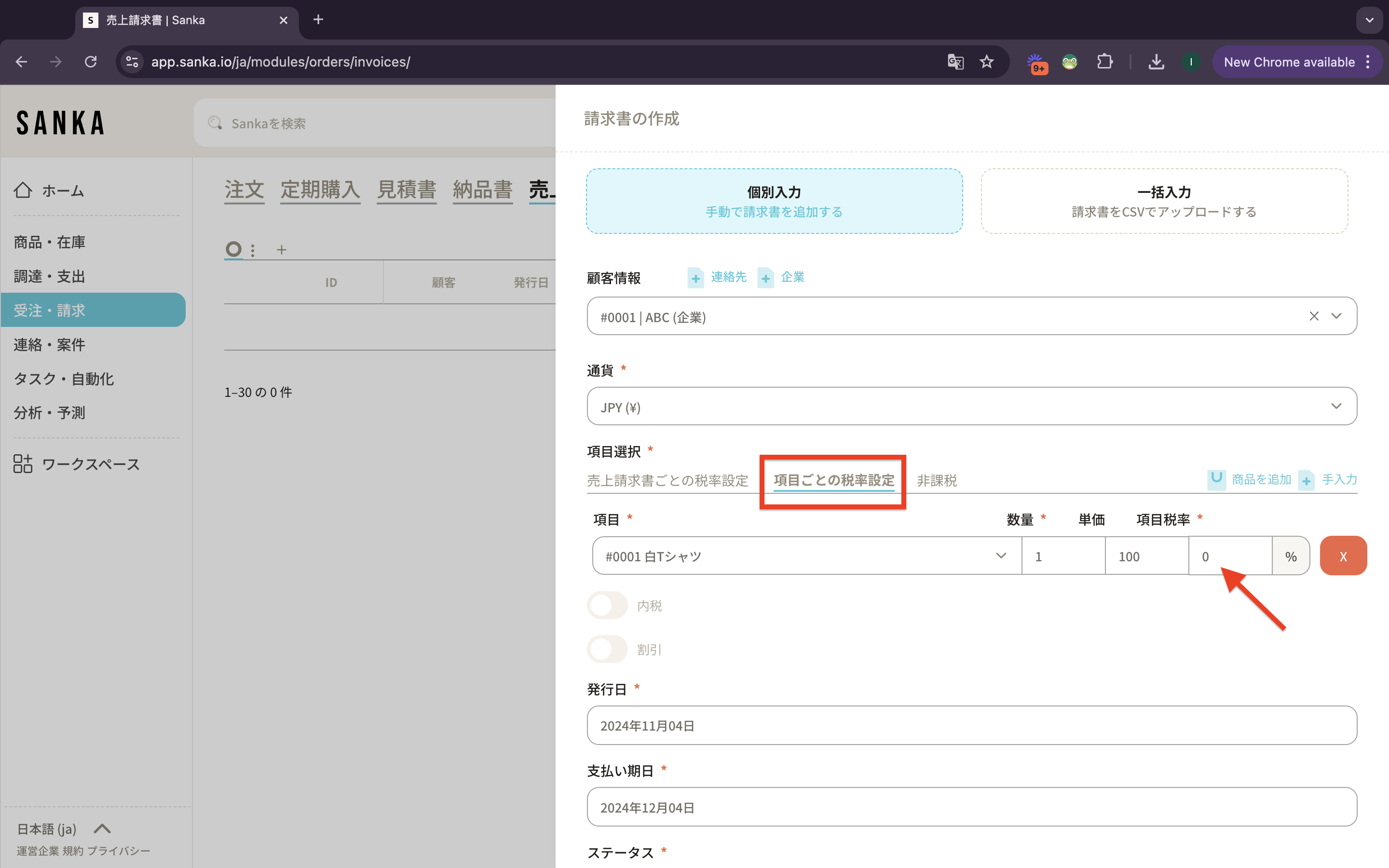The height and width of the screenshot is (868, 1389).
Task: Turn on the 割引 toggle
Action: click(x=607, y=649)
